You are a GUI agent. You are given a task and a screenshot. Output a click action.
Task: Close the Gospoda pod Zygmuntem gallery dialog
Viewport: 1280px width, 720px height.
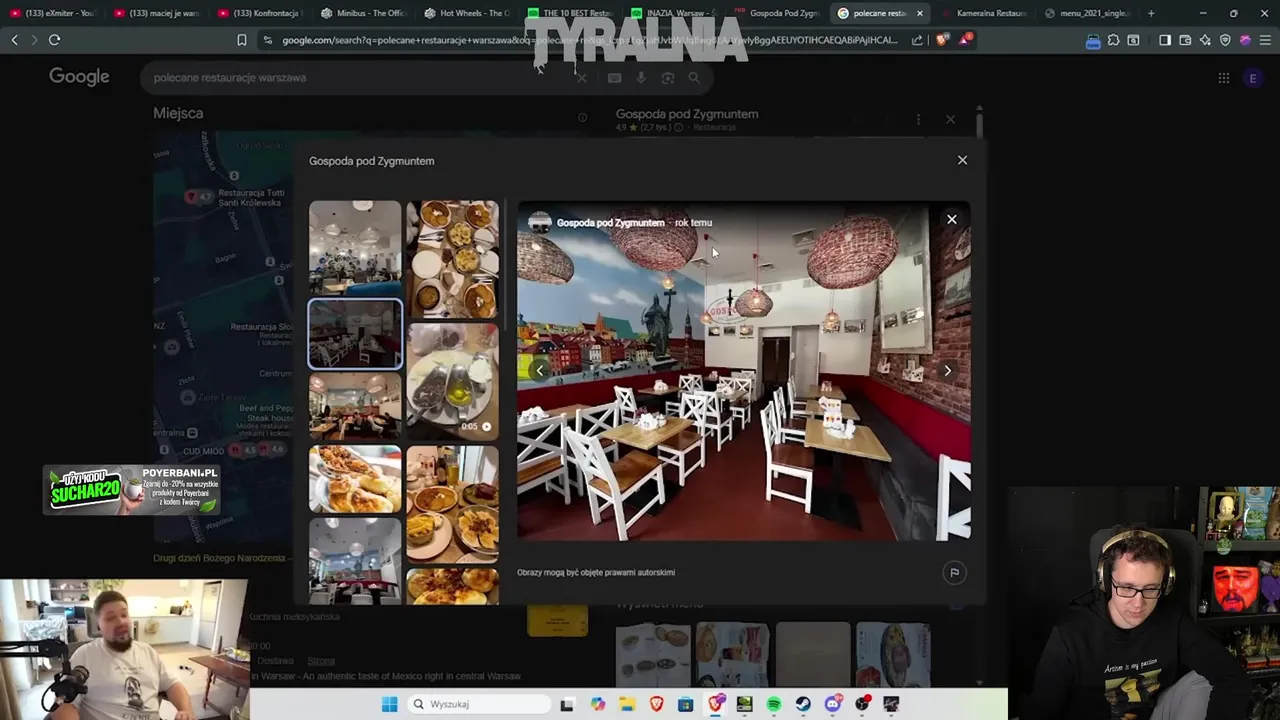tap(962, 160)
